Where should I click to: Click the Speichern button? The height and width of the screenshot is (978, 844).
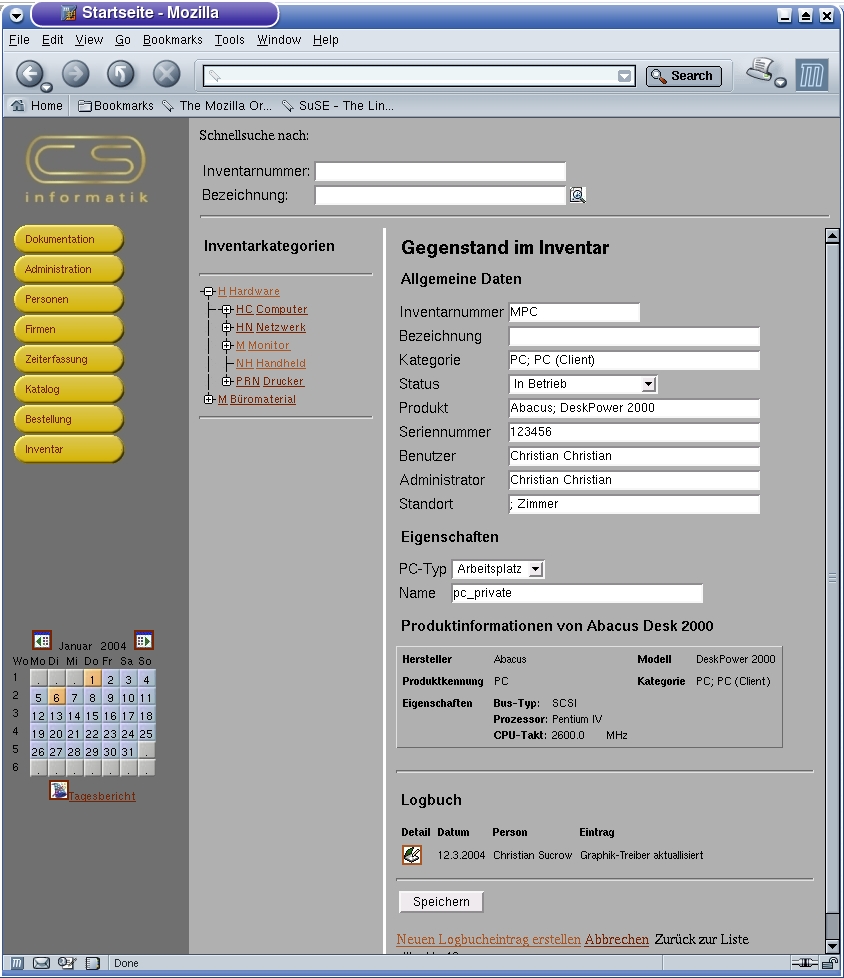click(441, 902)
